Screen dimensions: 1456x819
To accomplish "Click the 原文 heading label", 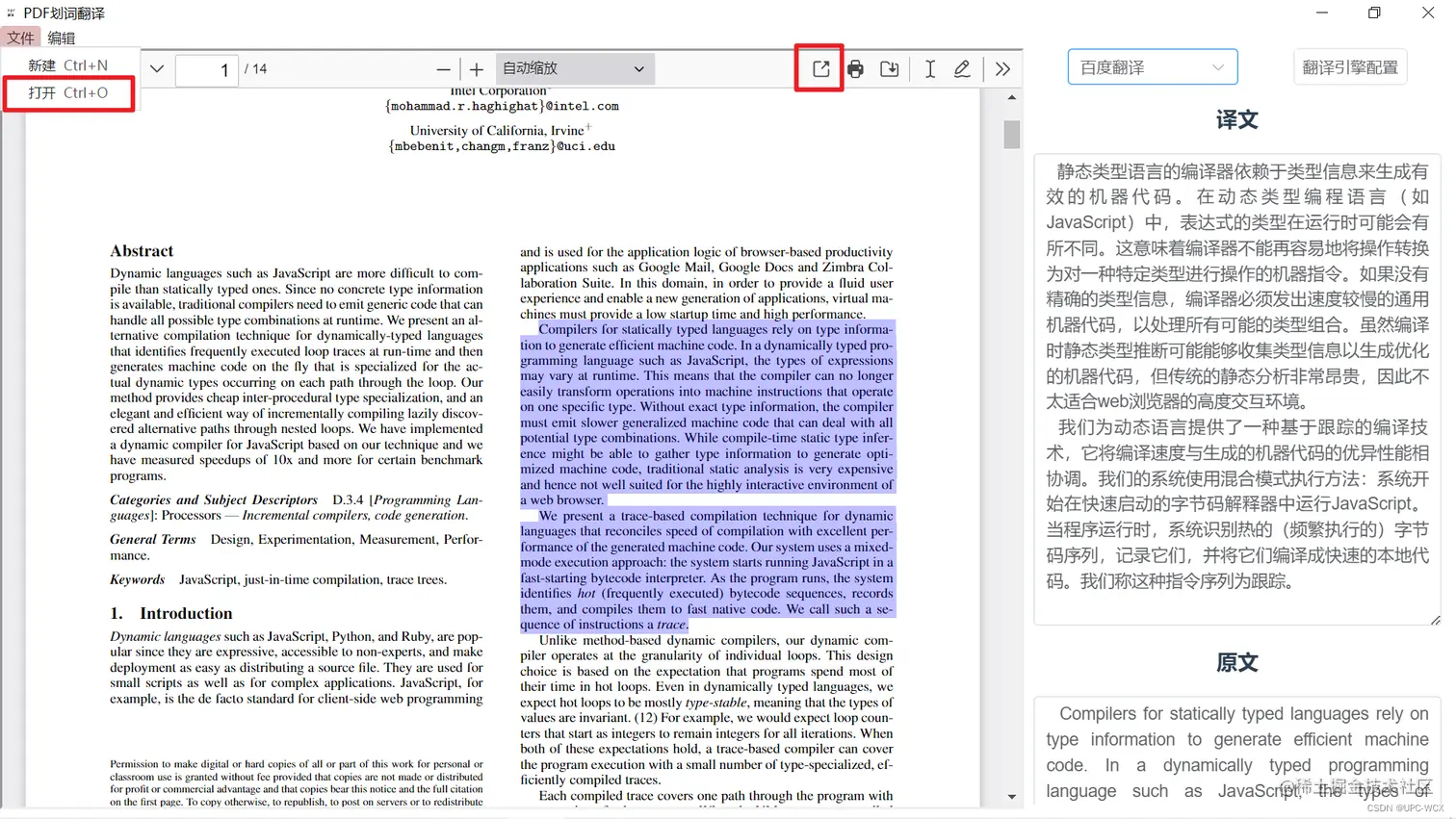I will coord(1236,662).
